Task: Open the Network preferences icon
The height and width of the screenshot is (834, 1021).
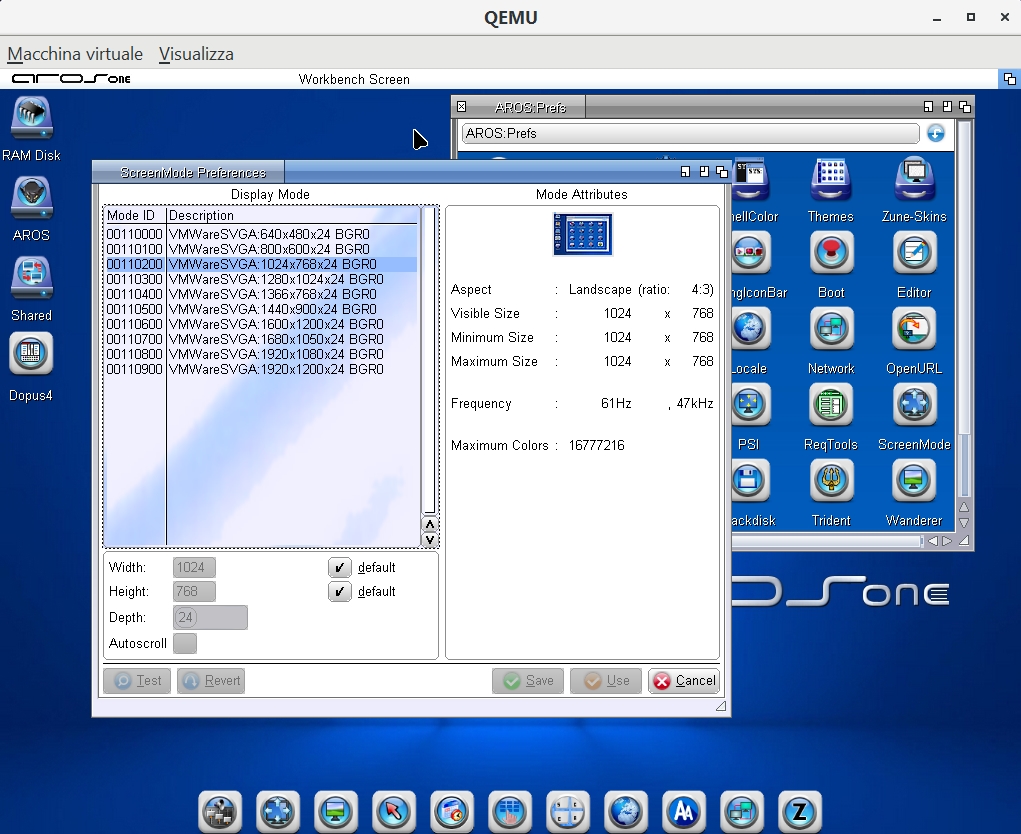Action: (x=830, y=330)
